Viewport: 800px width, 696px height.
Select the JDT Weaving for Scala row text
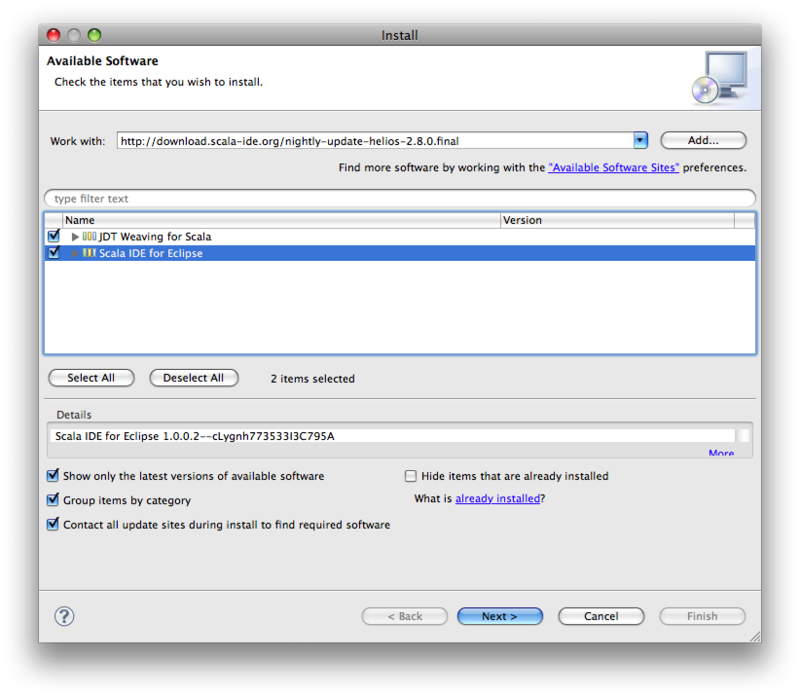[155, 236]
